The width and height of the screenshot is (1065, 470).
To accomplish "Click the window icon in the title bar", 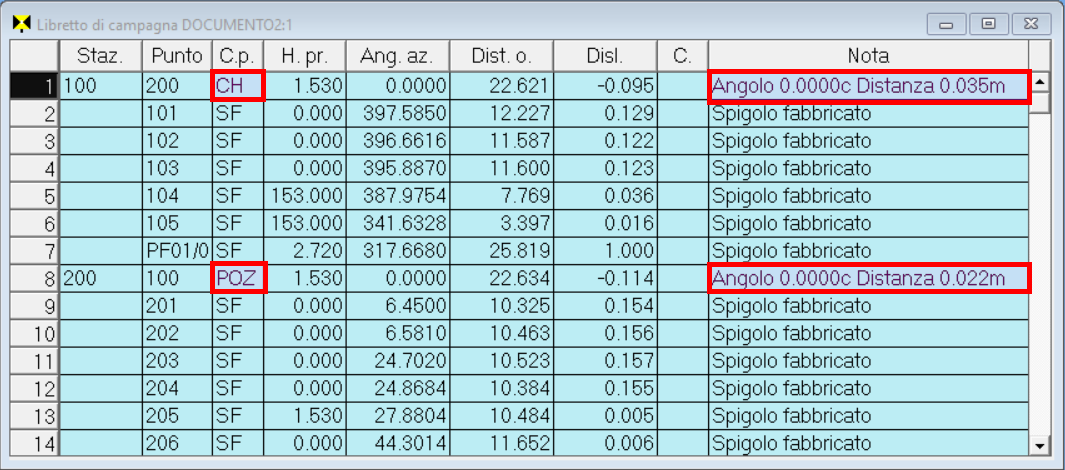I will click(x=20, y=24).
